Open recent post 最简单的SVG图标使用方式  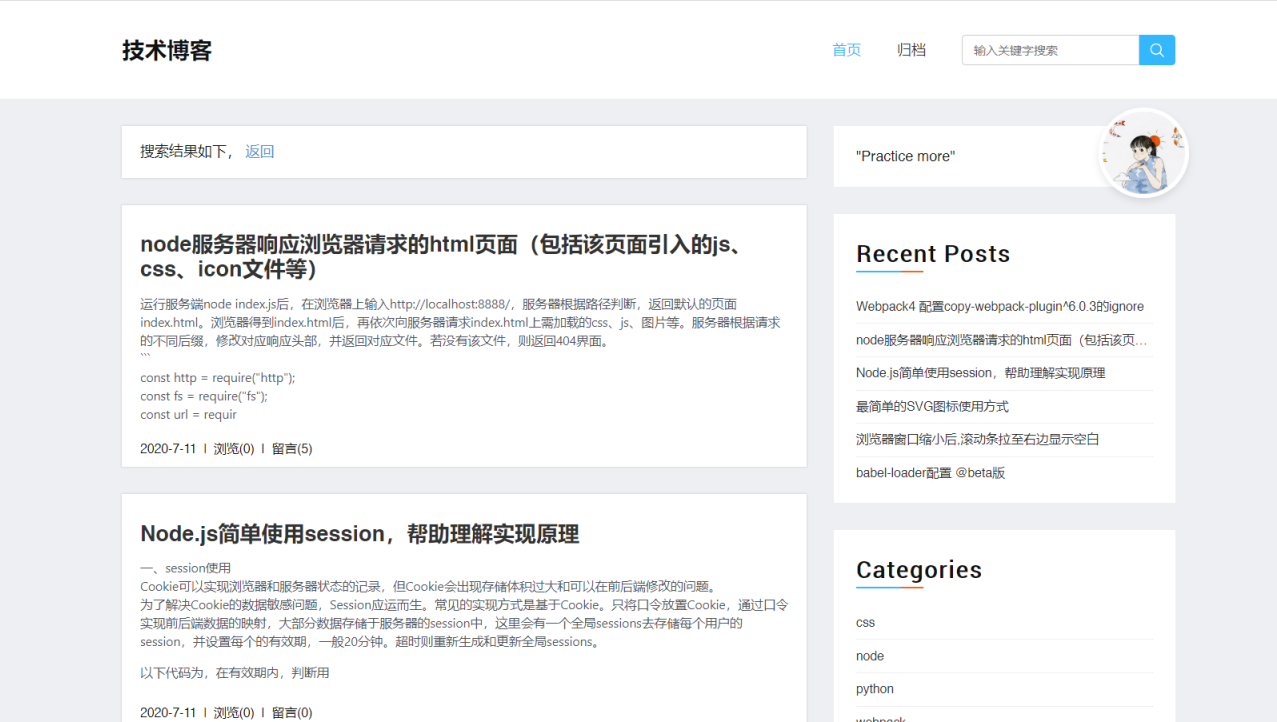click(x=932, y=406)
